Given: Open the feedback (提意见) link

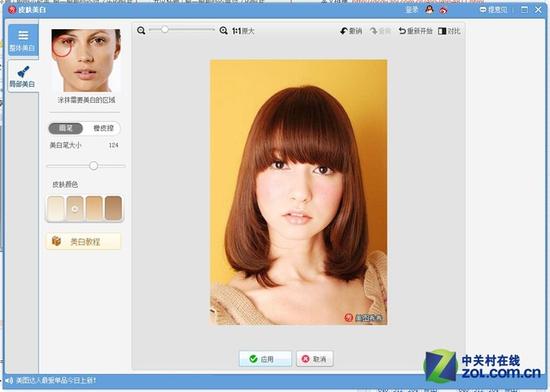Looking at the screenshot, I should click(x=493, y=10).
